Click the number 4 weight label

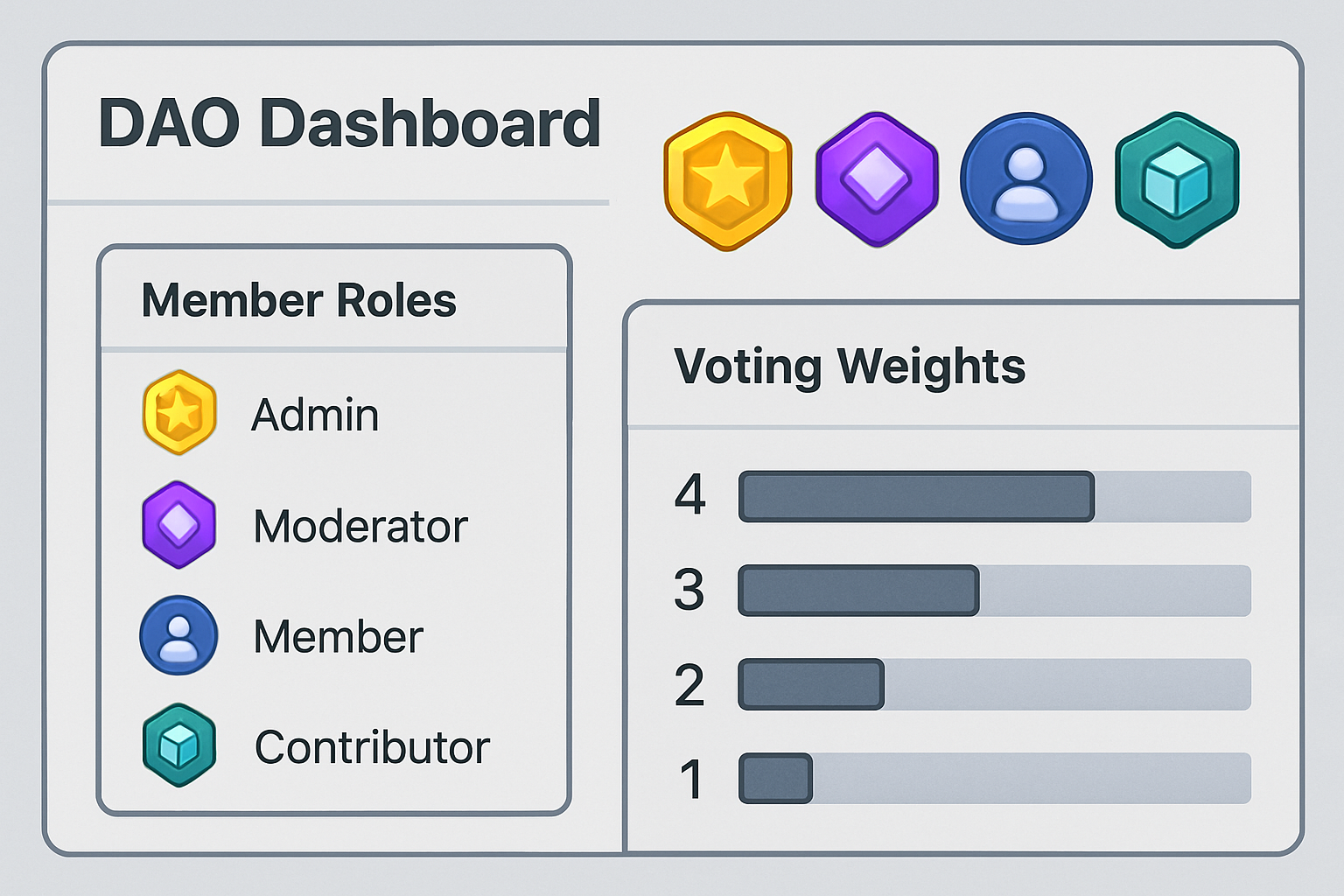[x=689, y=495]
